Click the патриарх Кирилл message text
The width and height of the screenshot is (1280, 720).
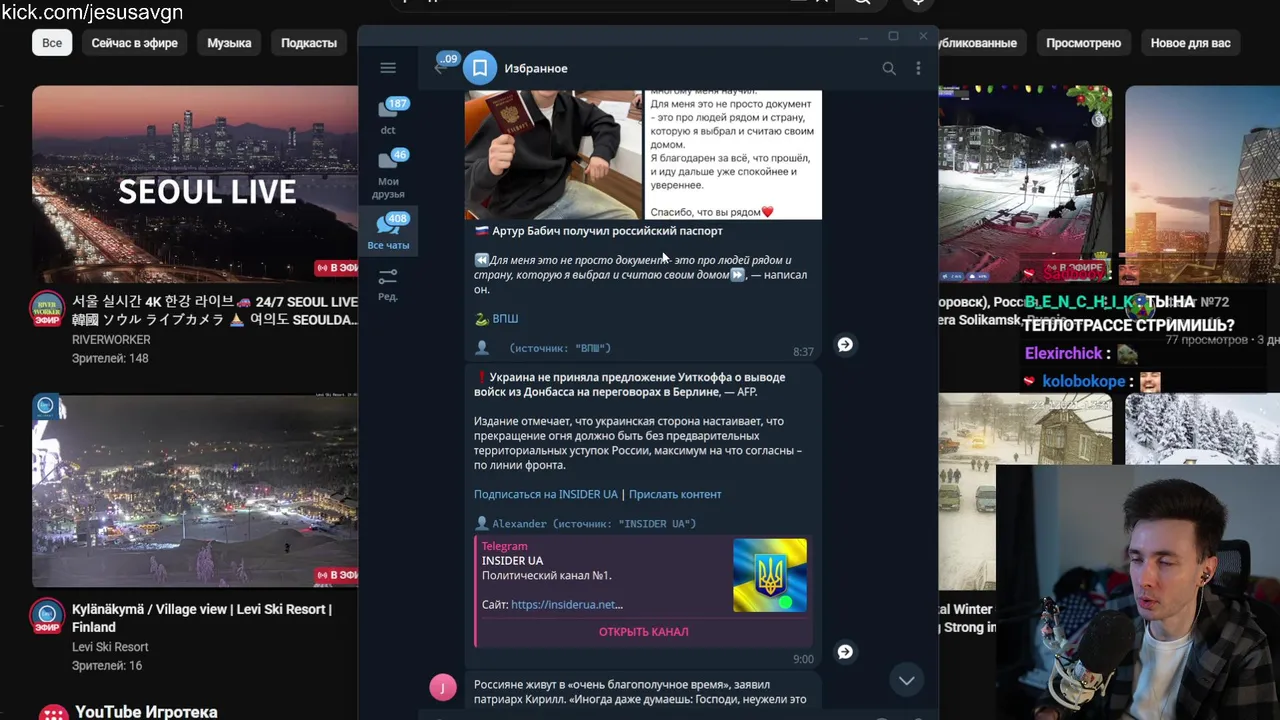tap(640, 692)
